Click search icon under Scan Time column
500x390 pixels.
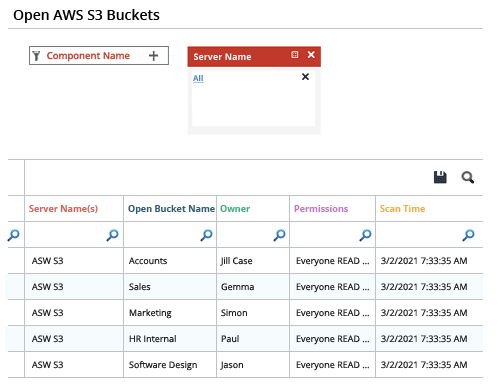pos(468,235)
